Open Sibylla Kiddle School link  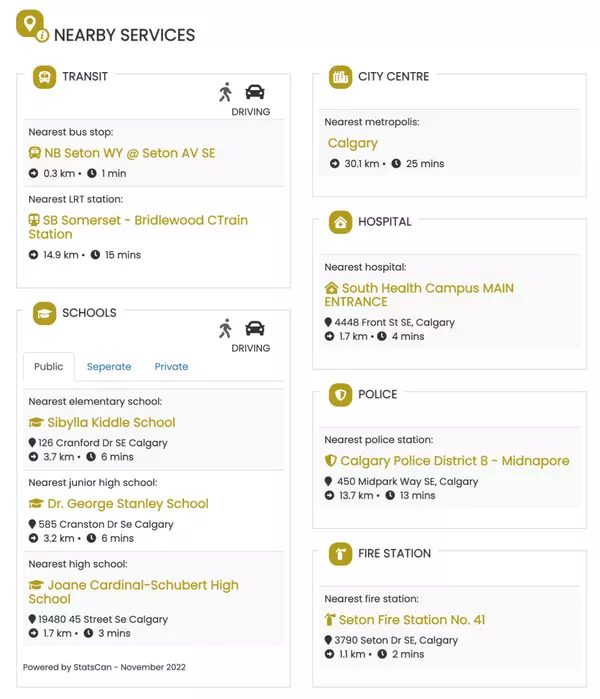point(111,423)
